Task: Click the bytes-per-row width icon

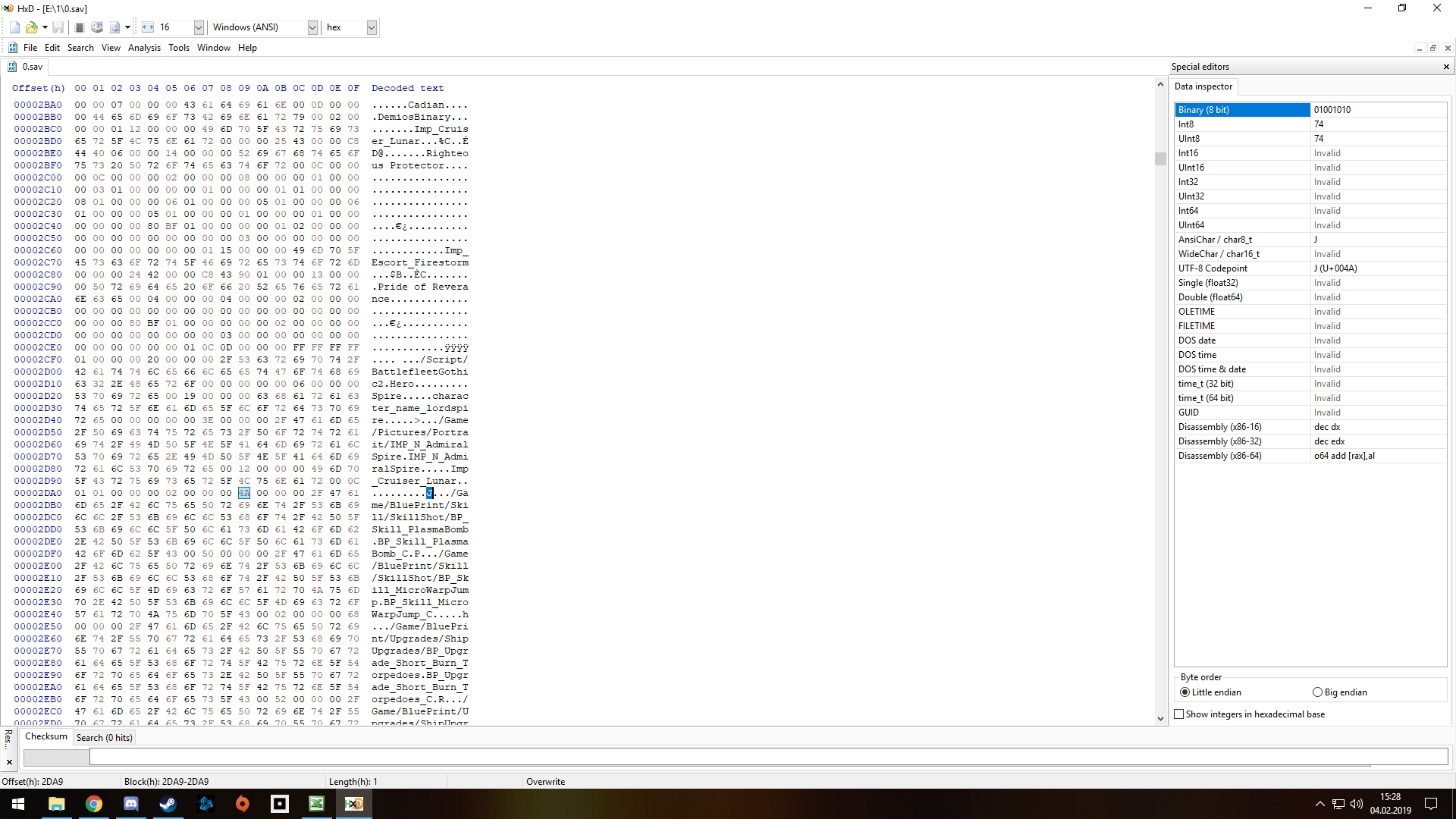Action: coord(147,27)
